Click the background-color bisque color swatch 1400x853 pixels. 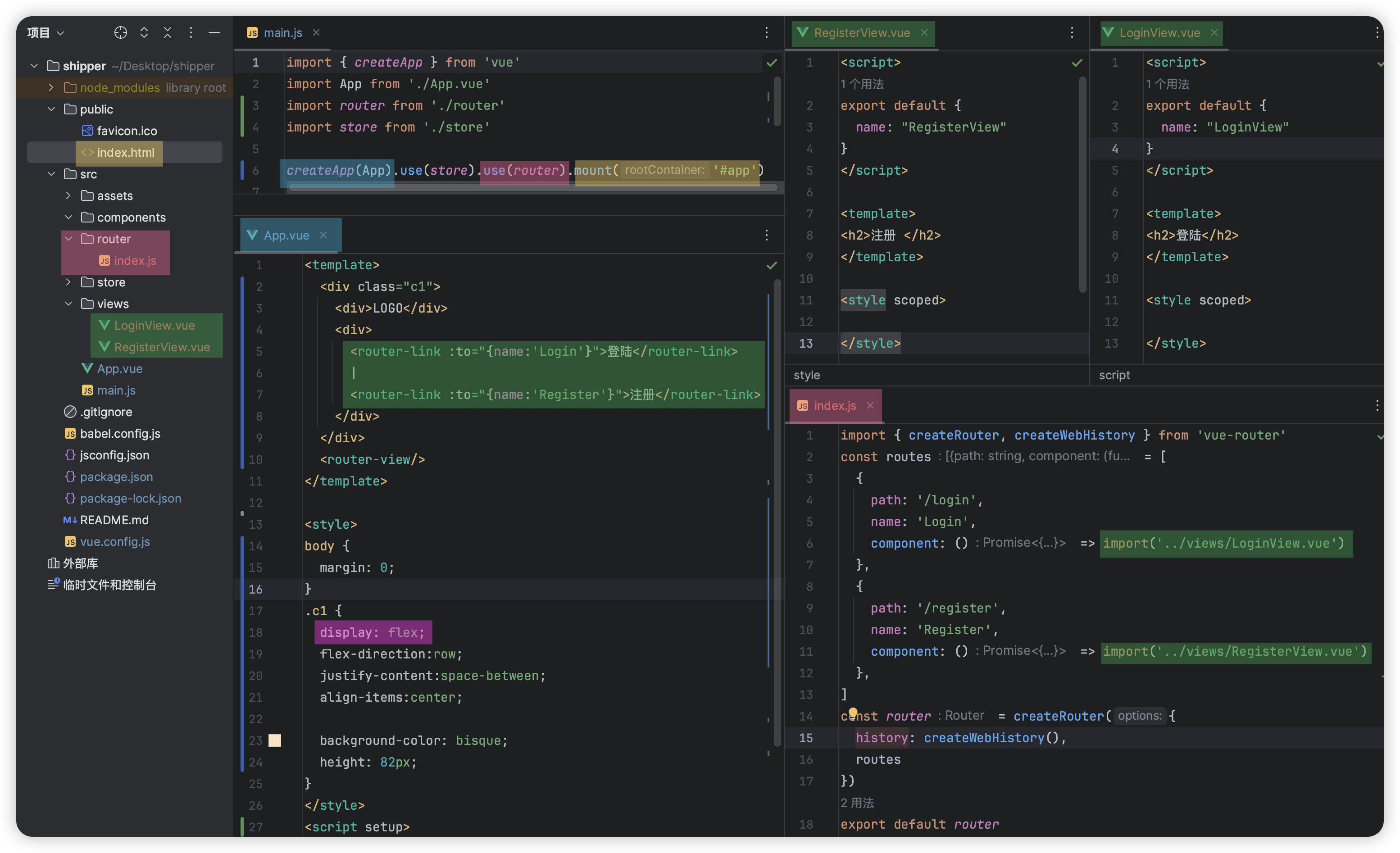pyautogui.click(x=276, y=740)
